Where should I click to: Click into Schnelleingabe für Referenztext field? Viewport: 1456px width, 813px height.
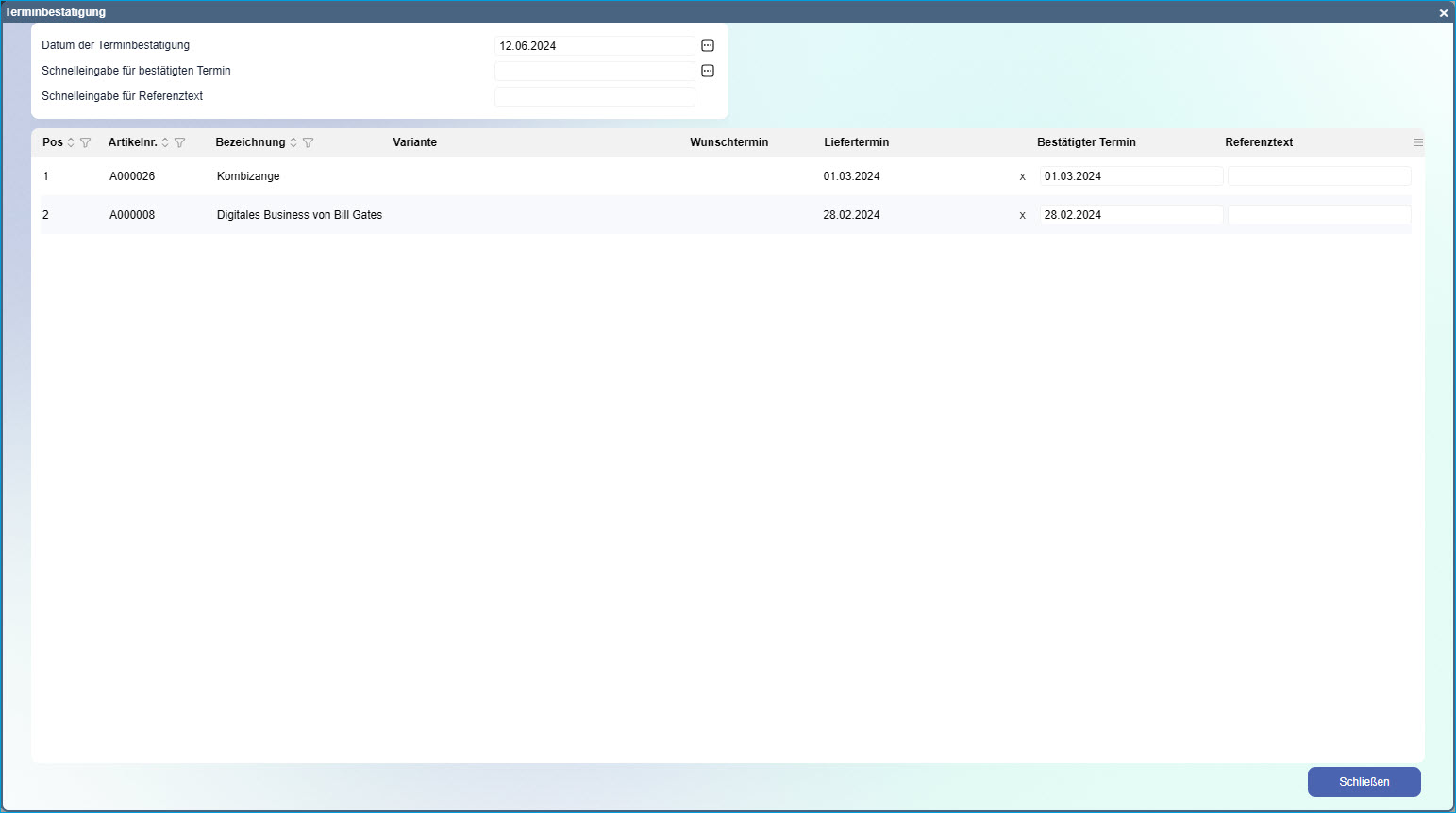coord(594,96)
